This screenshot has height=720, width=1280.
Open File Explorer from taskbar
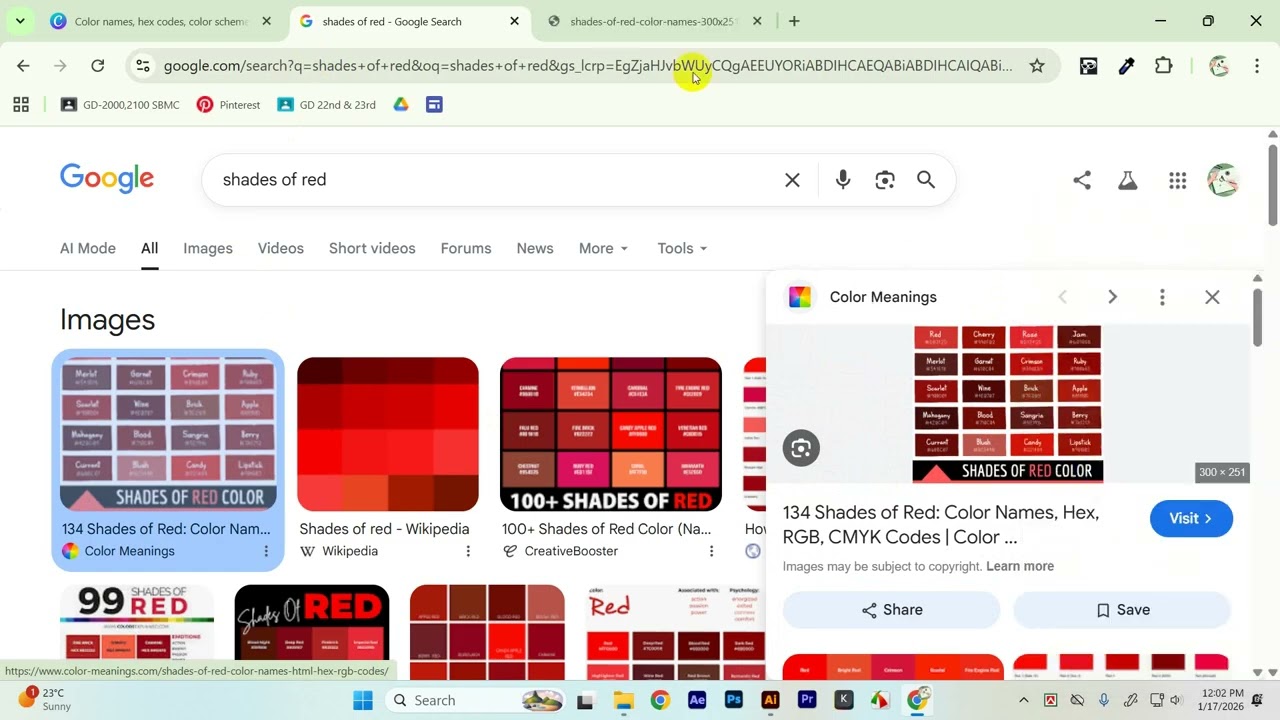(623, 700)
